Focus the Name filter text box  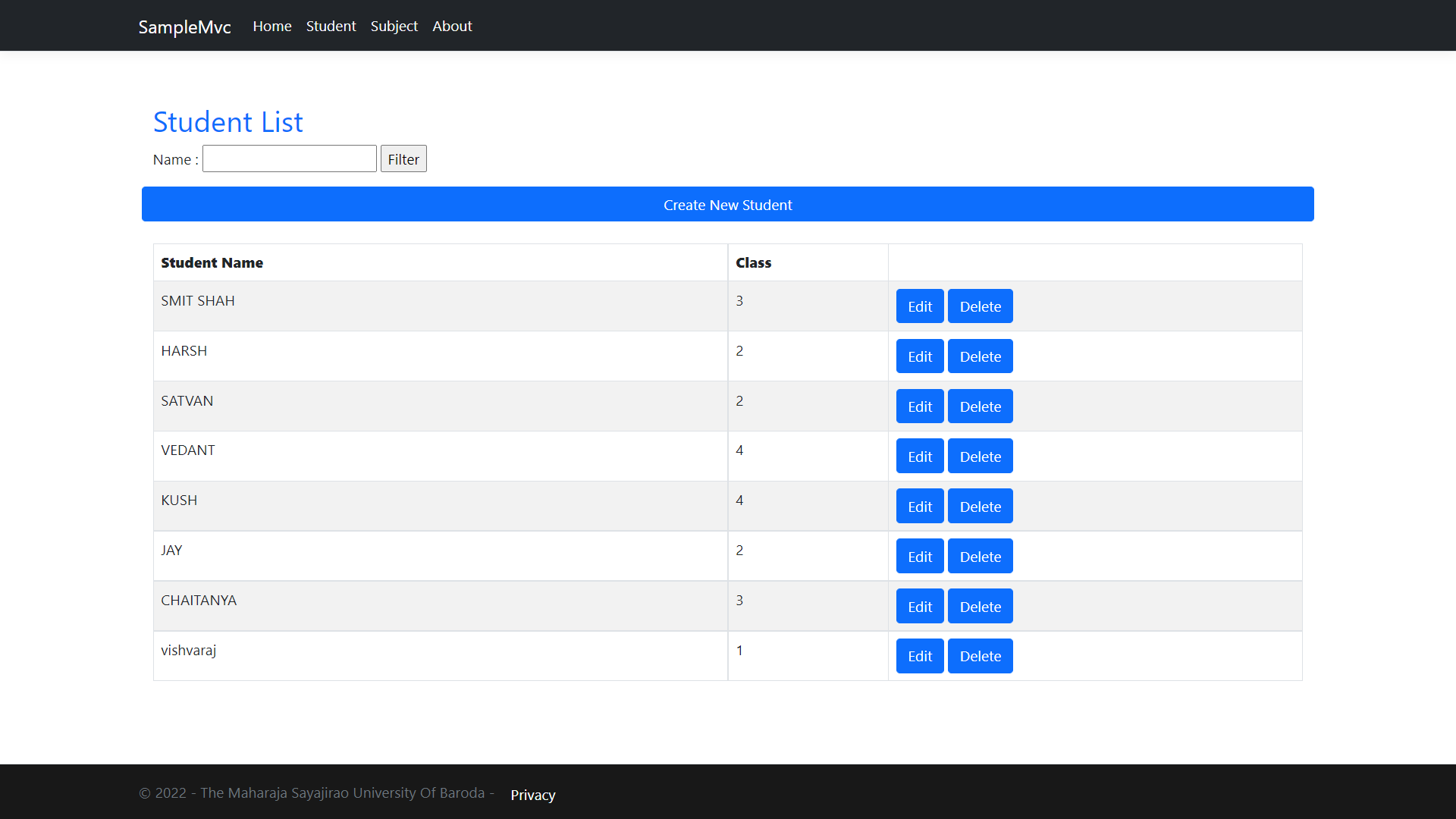click(x=290, y=158)
